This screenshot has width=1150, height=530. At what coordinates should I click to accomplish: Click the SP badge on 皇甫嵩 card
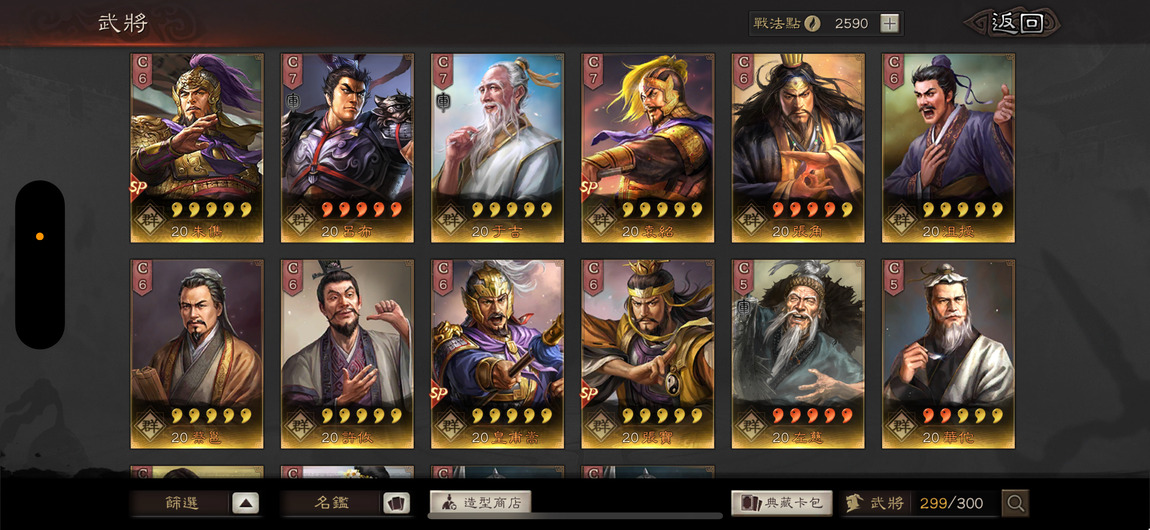[439, 394]
